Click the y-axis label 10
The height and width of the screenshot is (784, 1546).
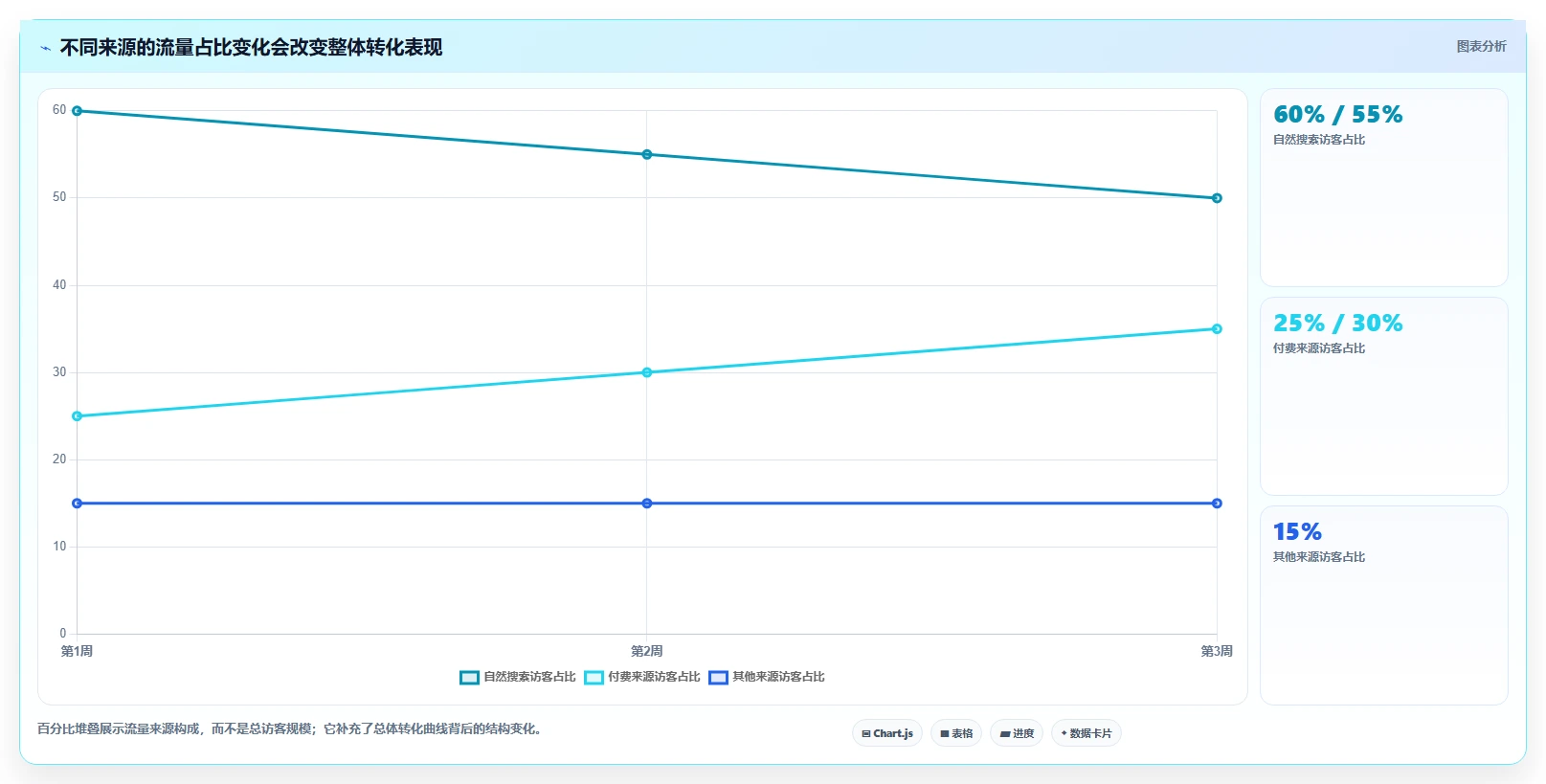(x=59, y=547)
